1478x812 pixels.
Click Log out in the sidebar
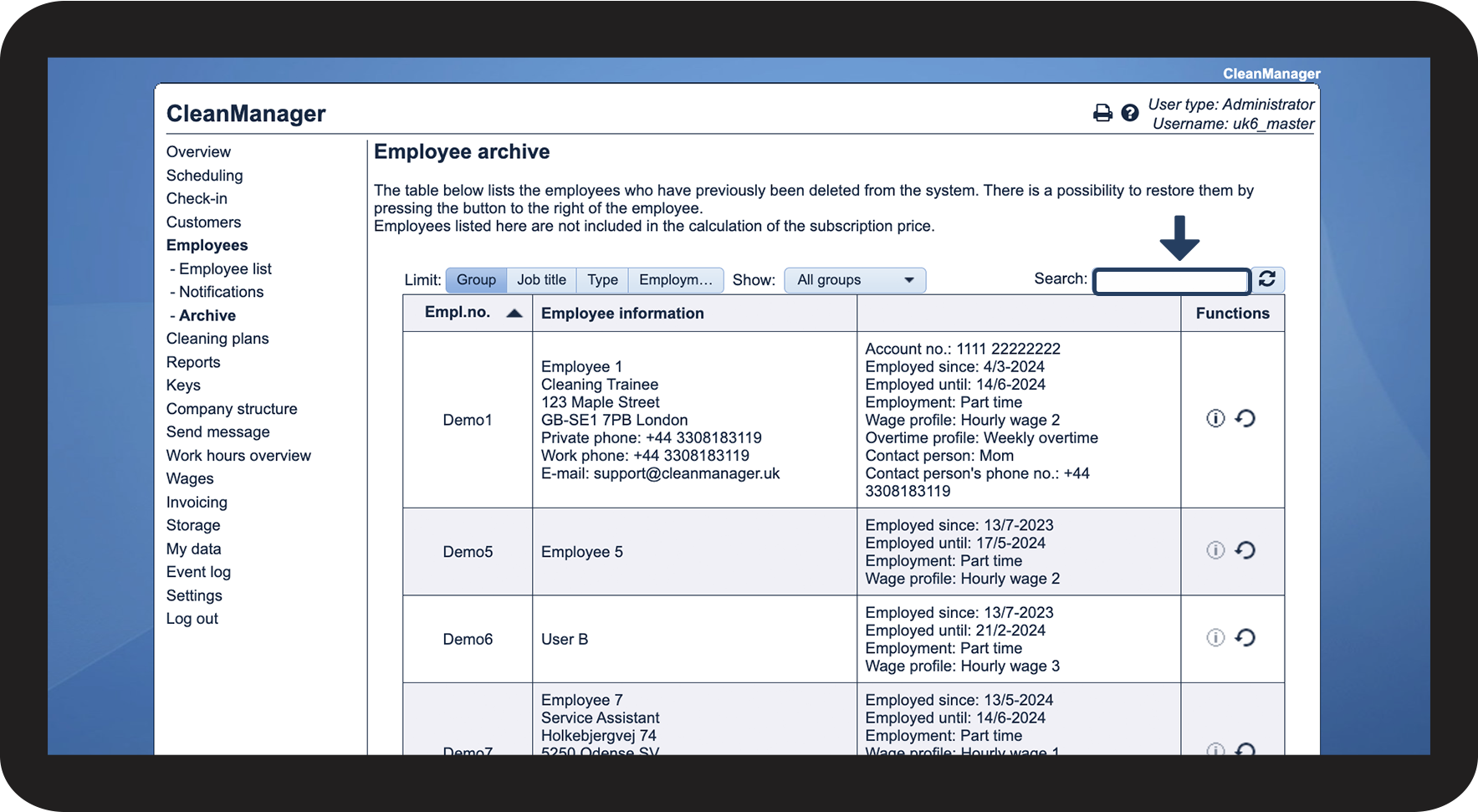(192, 619)
